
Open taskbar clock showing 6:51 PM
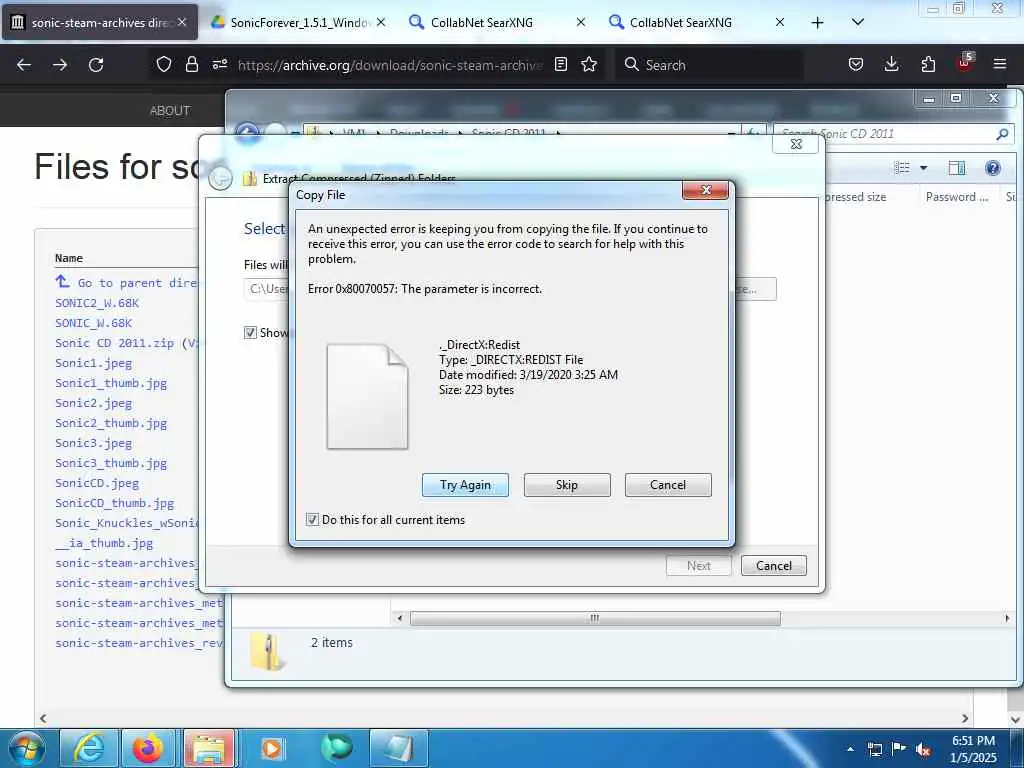point(973,749)
